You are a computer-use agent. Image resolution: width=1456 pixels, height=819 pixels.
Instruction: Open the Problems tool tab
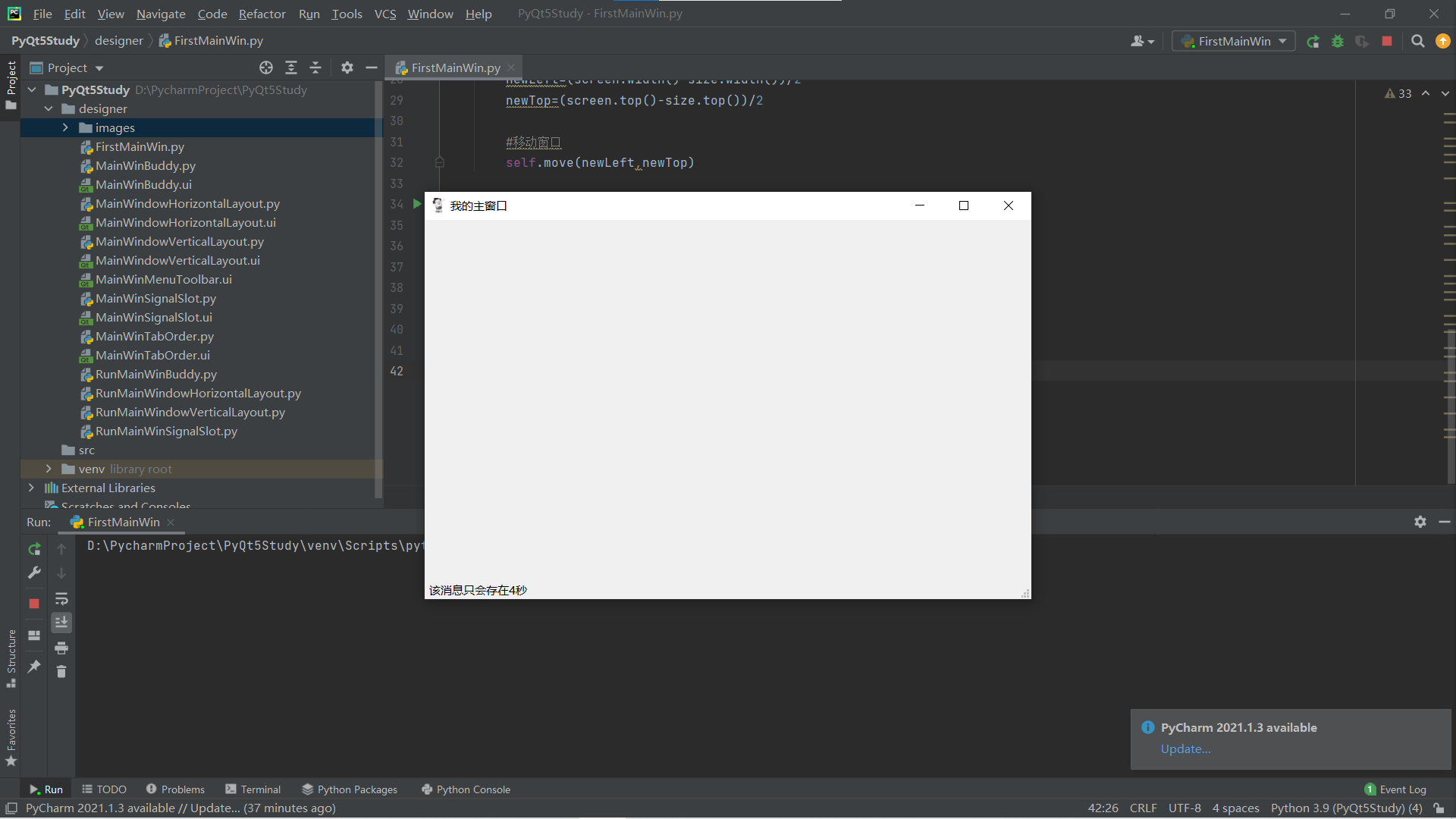tap(175, 789)
